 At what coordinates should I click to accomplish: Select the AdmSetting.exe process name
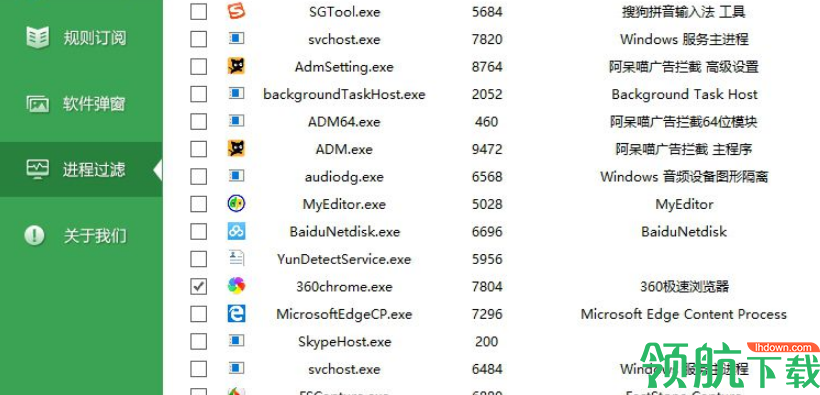pos(344,67)
